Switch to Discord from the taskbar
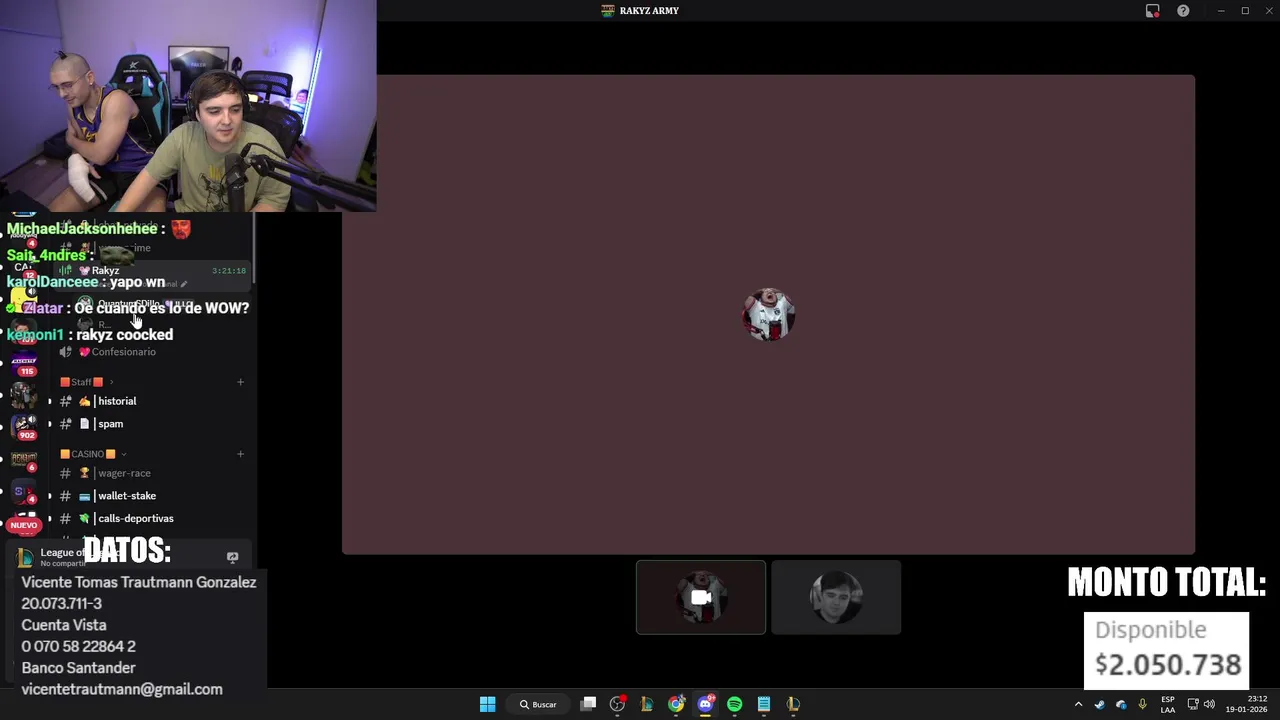 pyautogui.click(x=705, y=704)
